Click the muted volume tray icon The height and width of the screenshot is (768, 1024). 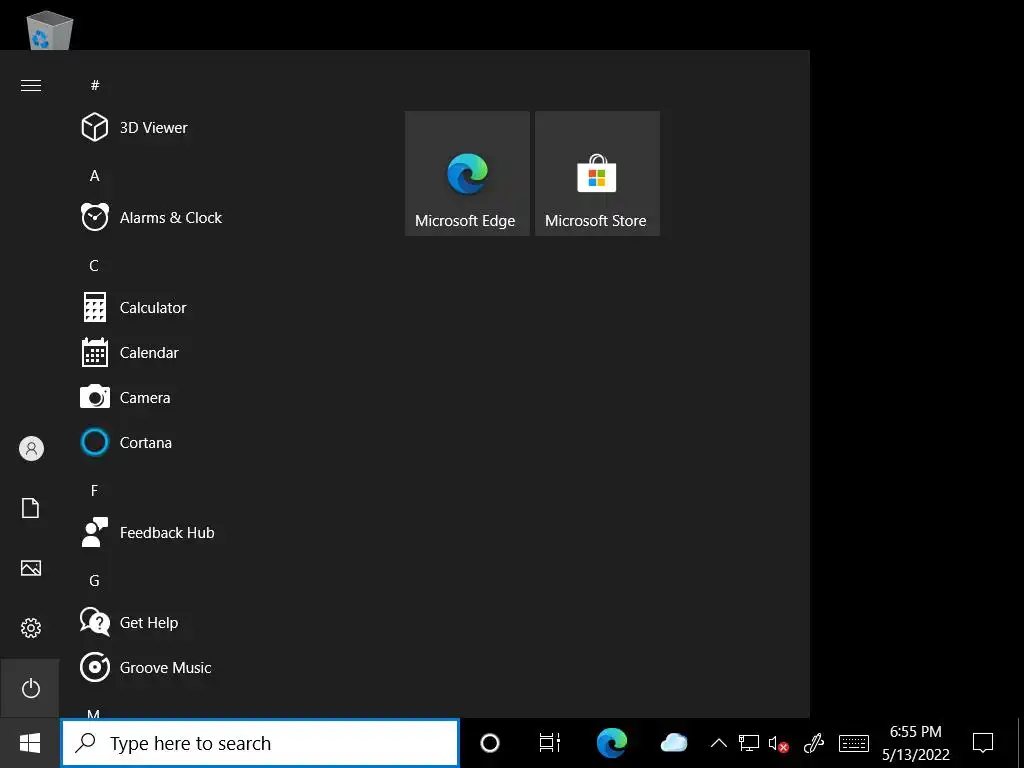[x=778, y=743]
